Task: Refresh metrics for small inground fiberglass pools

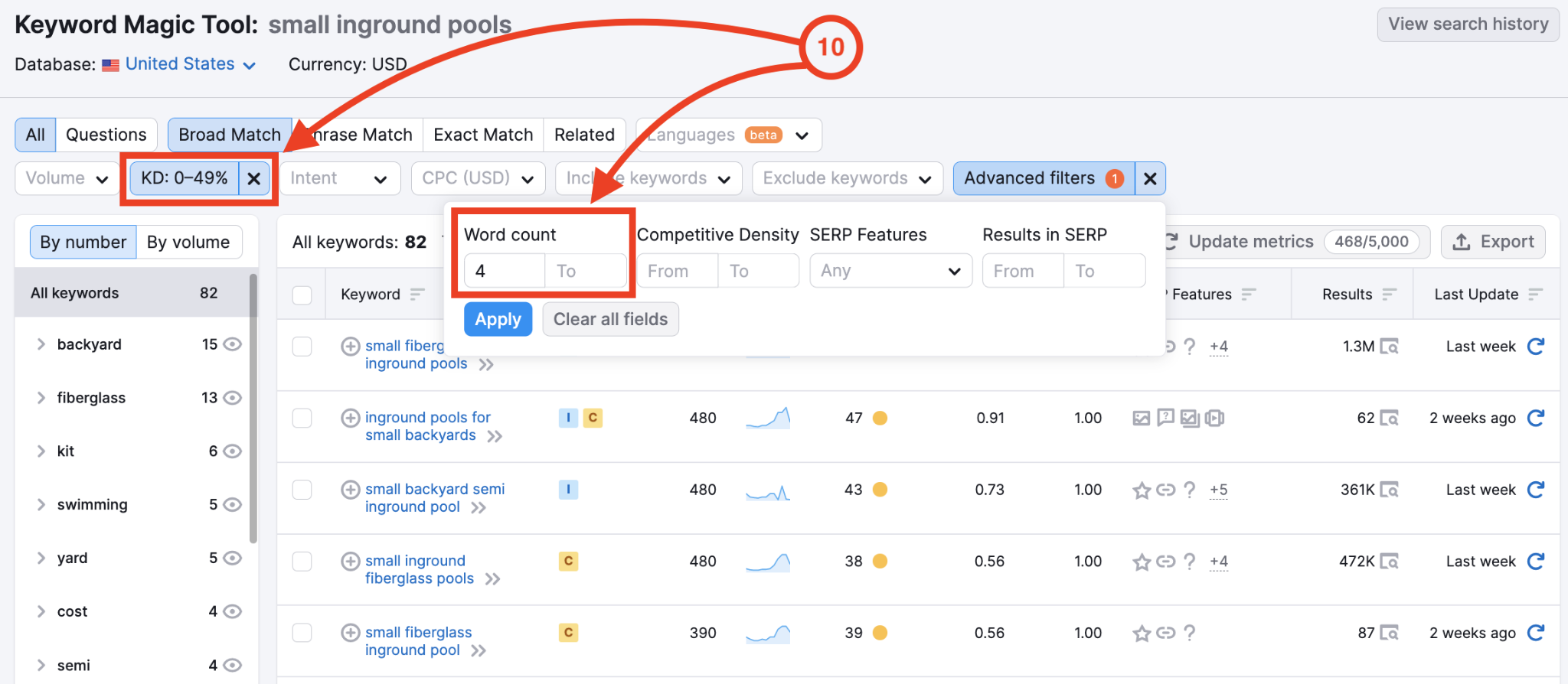Action: pos(1535,561)
